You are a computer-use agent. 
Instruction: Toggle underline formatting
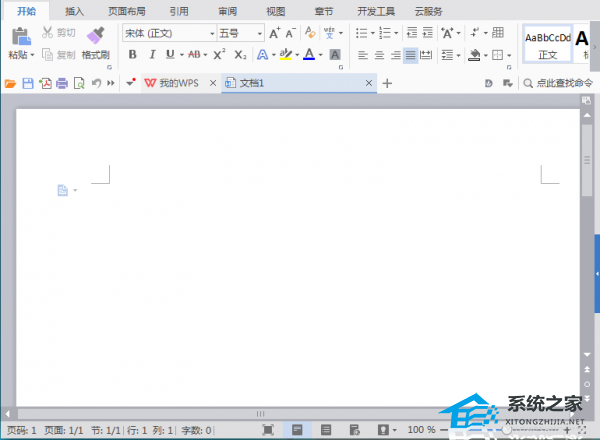(x=170, y=55)
